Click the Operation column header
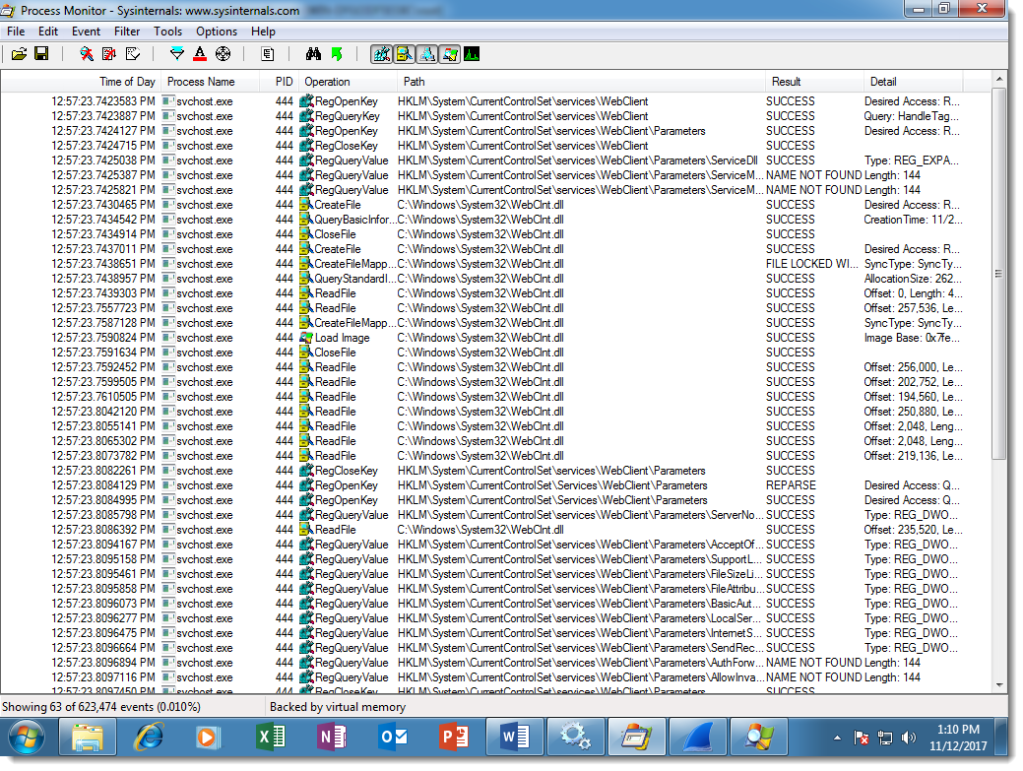This screenshot has height=771, width=1023. (328, 81)
